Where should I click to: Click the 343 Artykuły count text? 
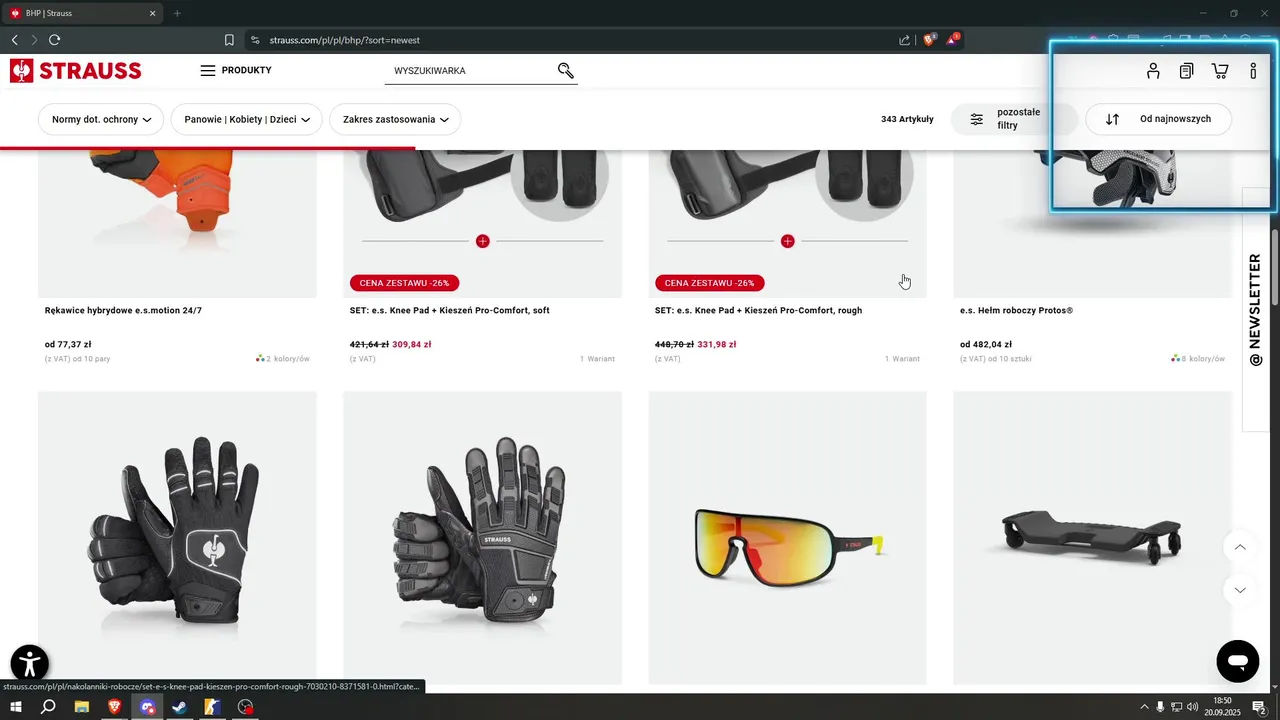click(x=907, y=119)
